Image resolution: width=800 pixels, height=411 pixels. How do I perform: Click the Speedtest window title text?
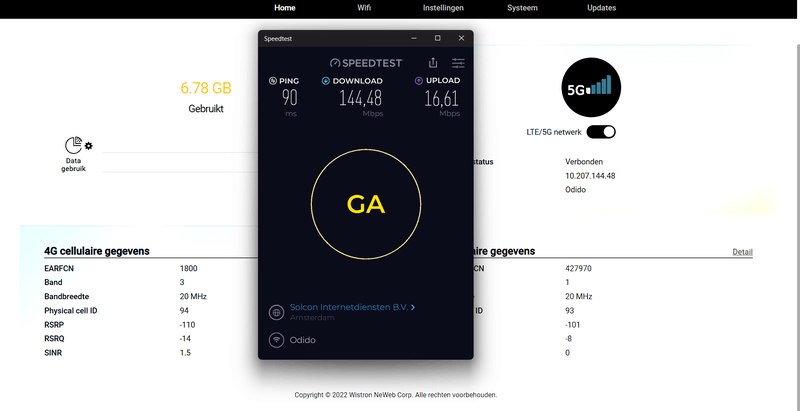(x=278, y=39)
